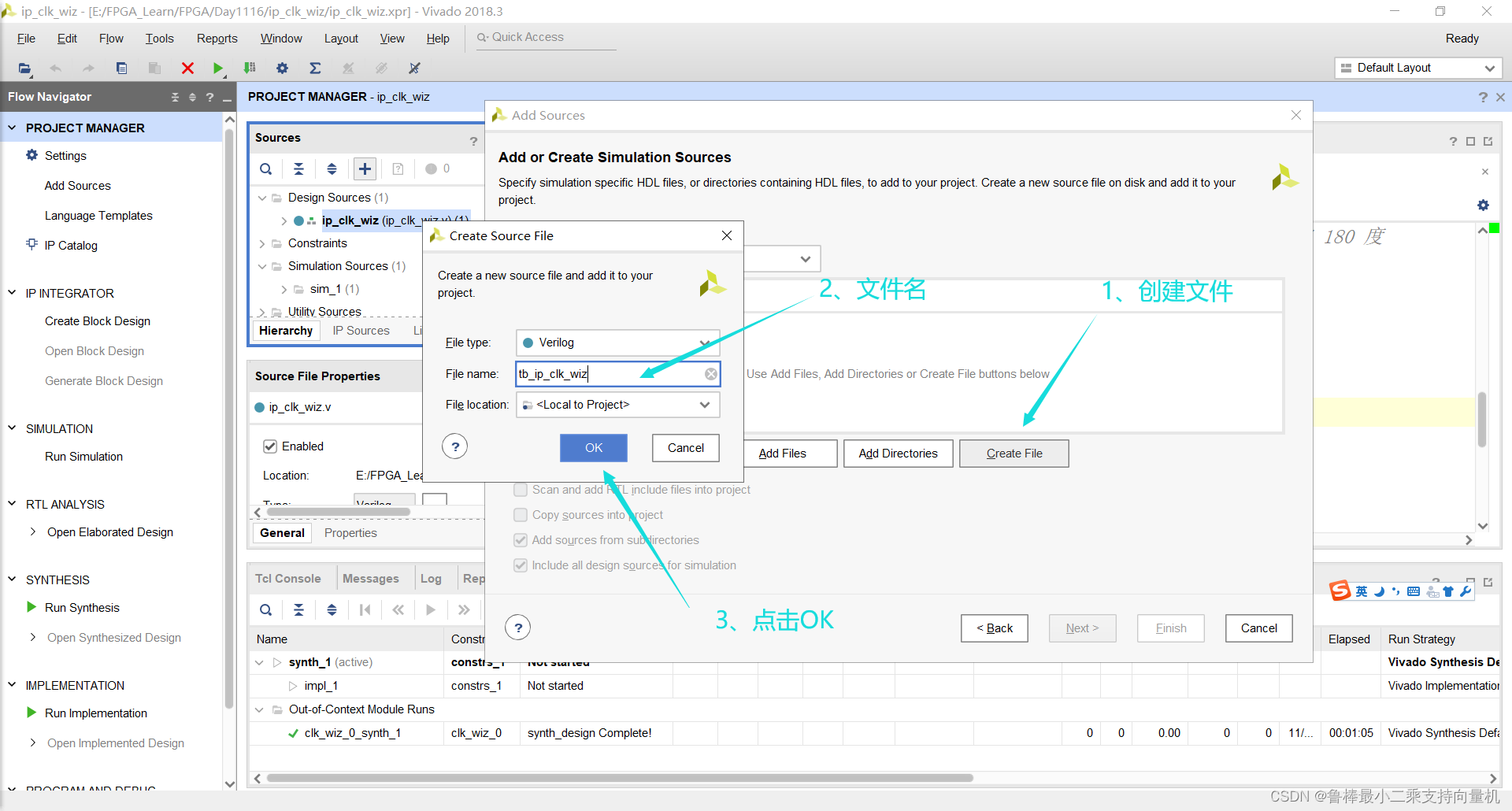Toggle Scan and add RTL include files checkbox

click(521, 490)
